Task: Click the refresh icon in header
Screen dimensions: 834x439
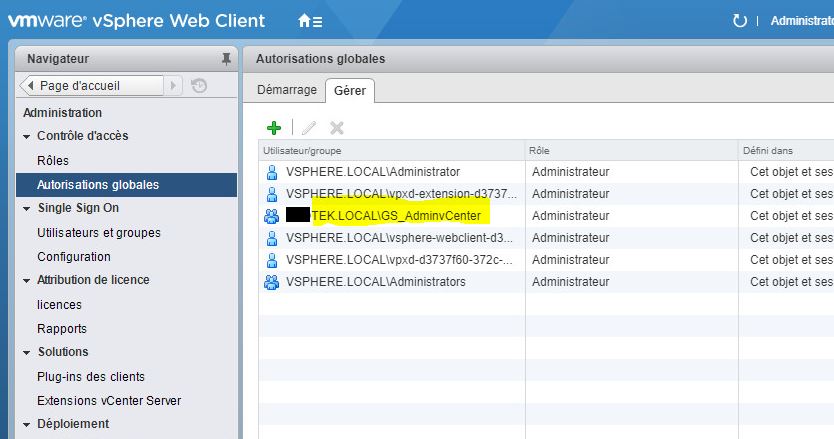Action: point(739,21)
